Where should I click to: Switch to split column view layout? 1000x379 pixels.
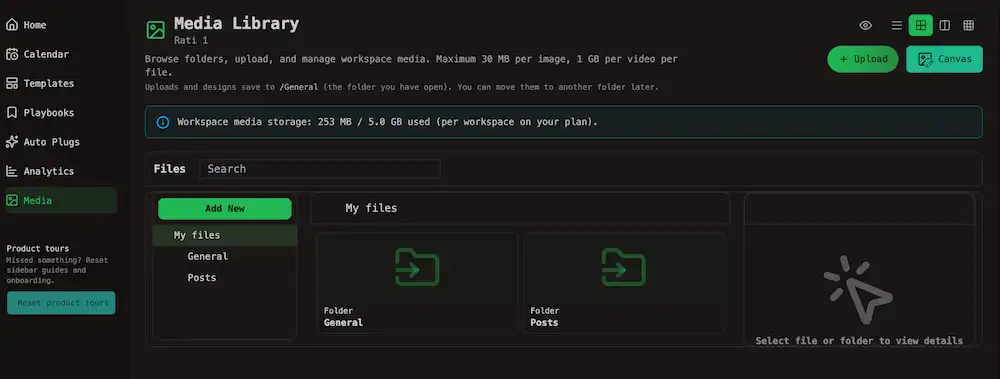(945, 26)
